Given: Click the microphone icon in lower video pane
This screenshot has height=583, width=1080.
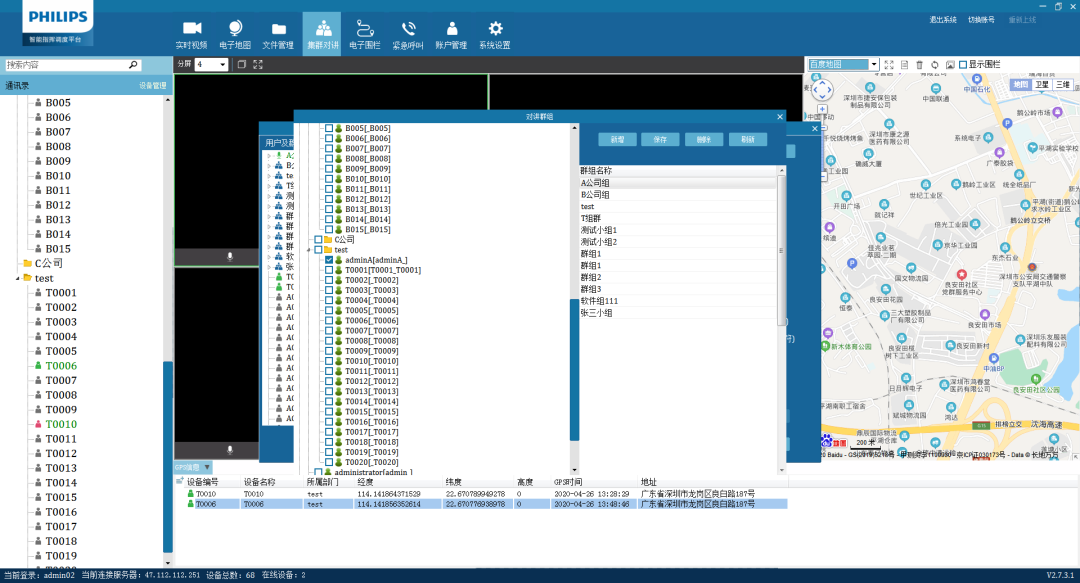Looking at the screenshot, I should 230,449.
